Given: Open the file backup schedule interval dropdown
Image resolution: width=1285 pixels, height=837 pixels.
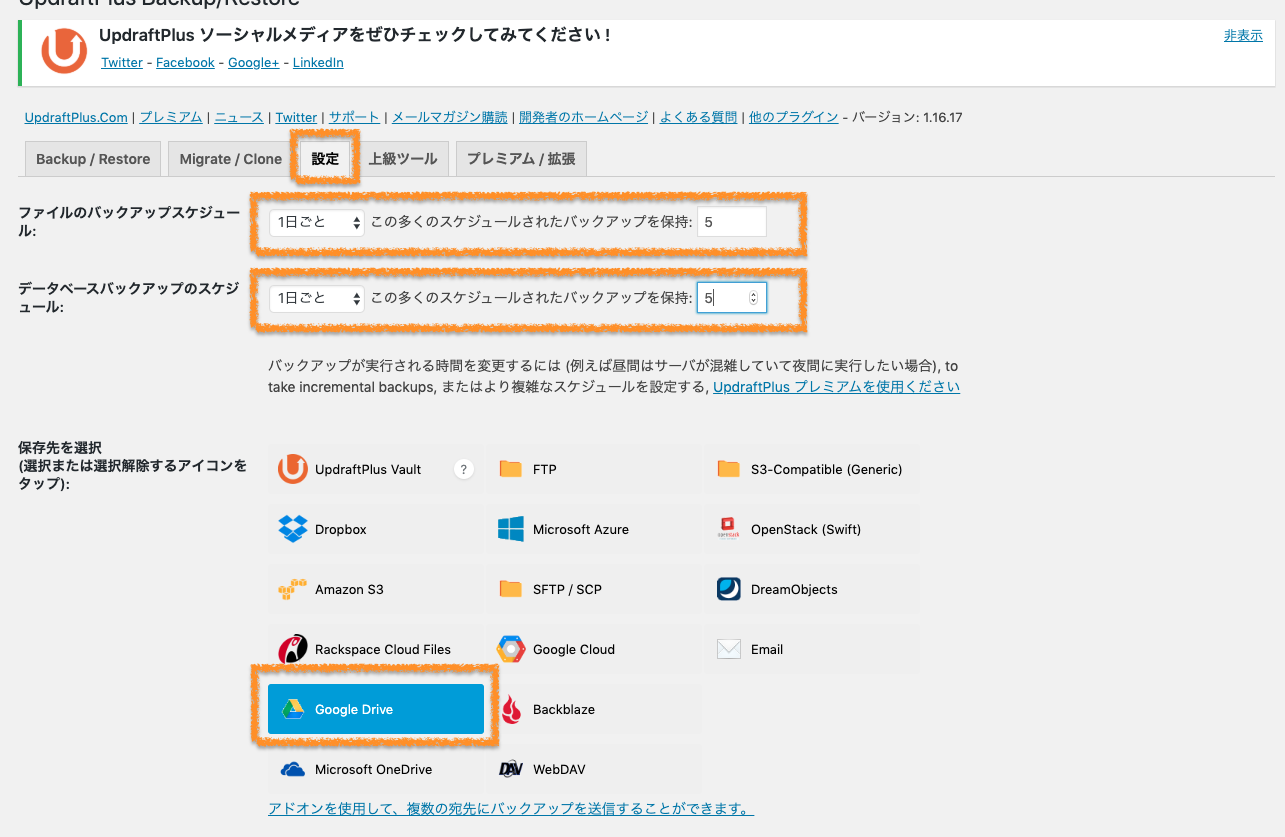Looking at the screenshot, I should (x=316, y=222).
